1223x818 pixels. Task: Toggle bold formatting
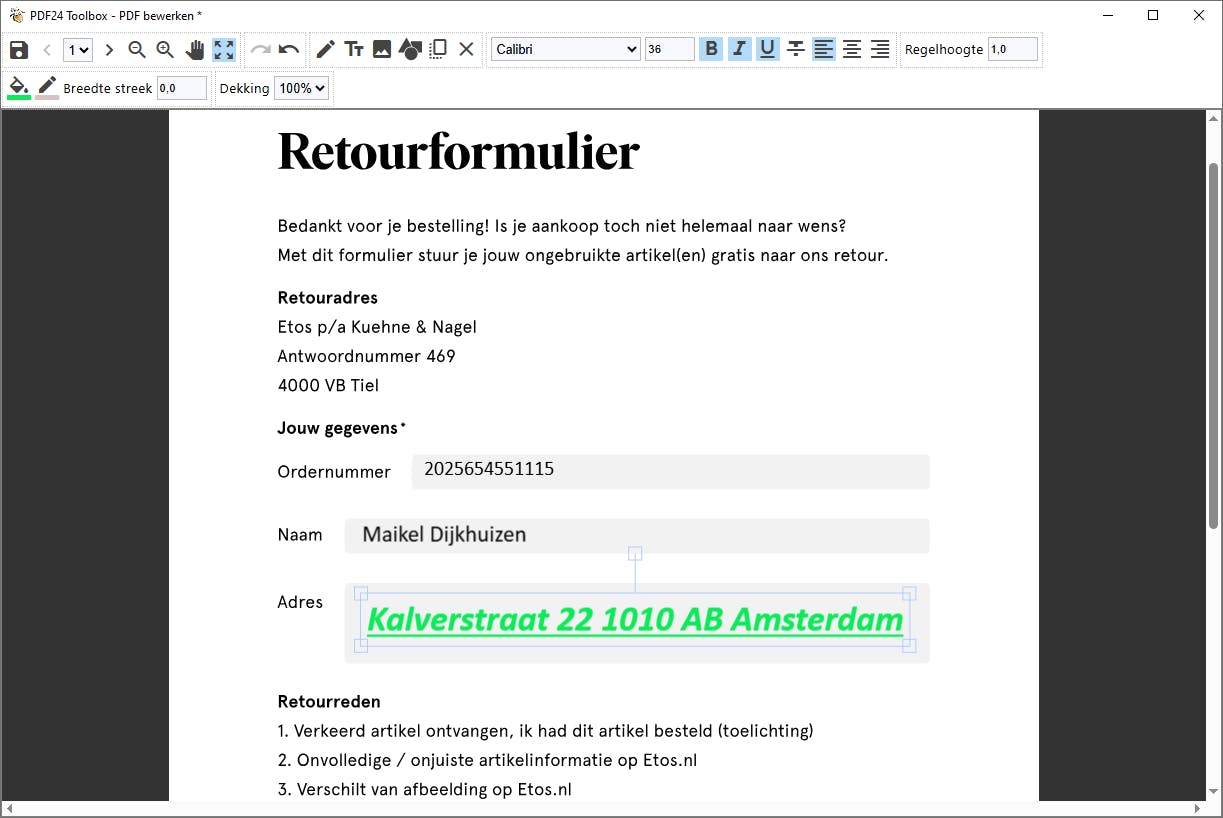(x=711, y=49)
